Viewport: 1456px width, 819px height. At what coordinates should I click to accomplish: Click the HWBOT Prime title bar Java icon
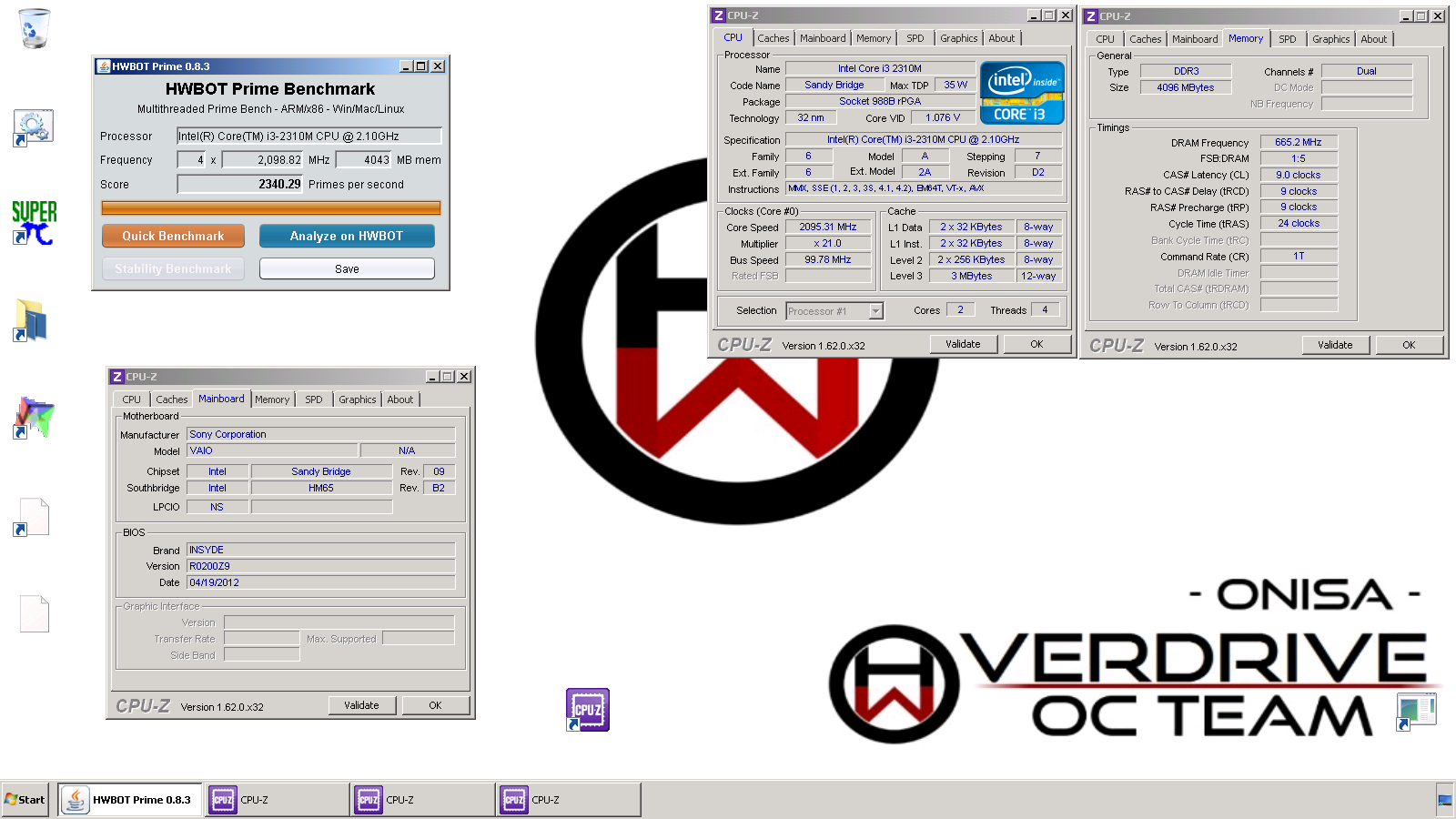[103, 66]
